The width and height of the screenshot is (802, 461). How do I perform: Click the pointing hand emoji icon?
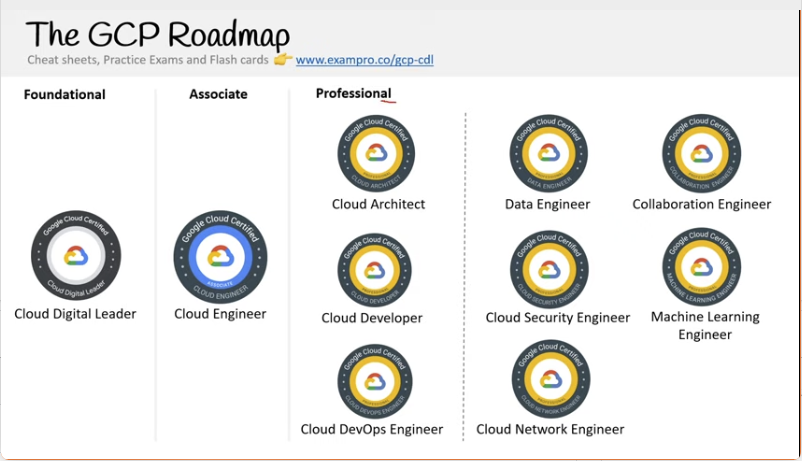coord(283,60)
